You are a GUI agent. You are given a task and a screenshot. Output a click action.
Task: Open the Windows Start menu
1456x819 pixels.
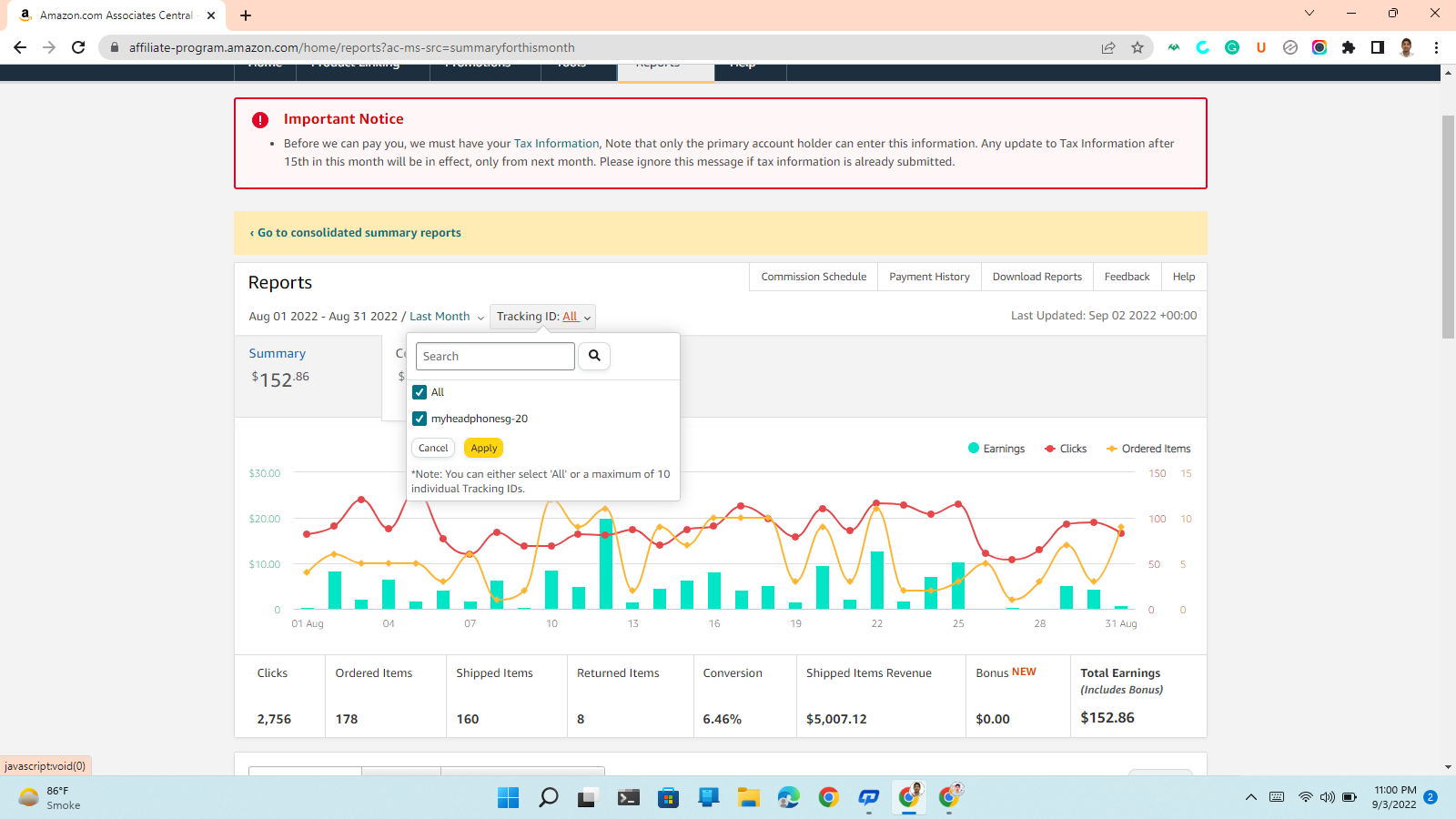508,798
